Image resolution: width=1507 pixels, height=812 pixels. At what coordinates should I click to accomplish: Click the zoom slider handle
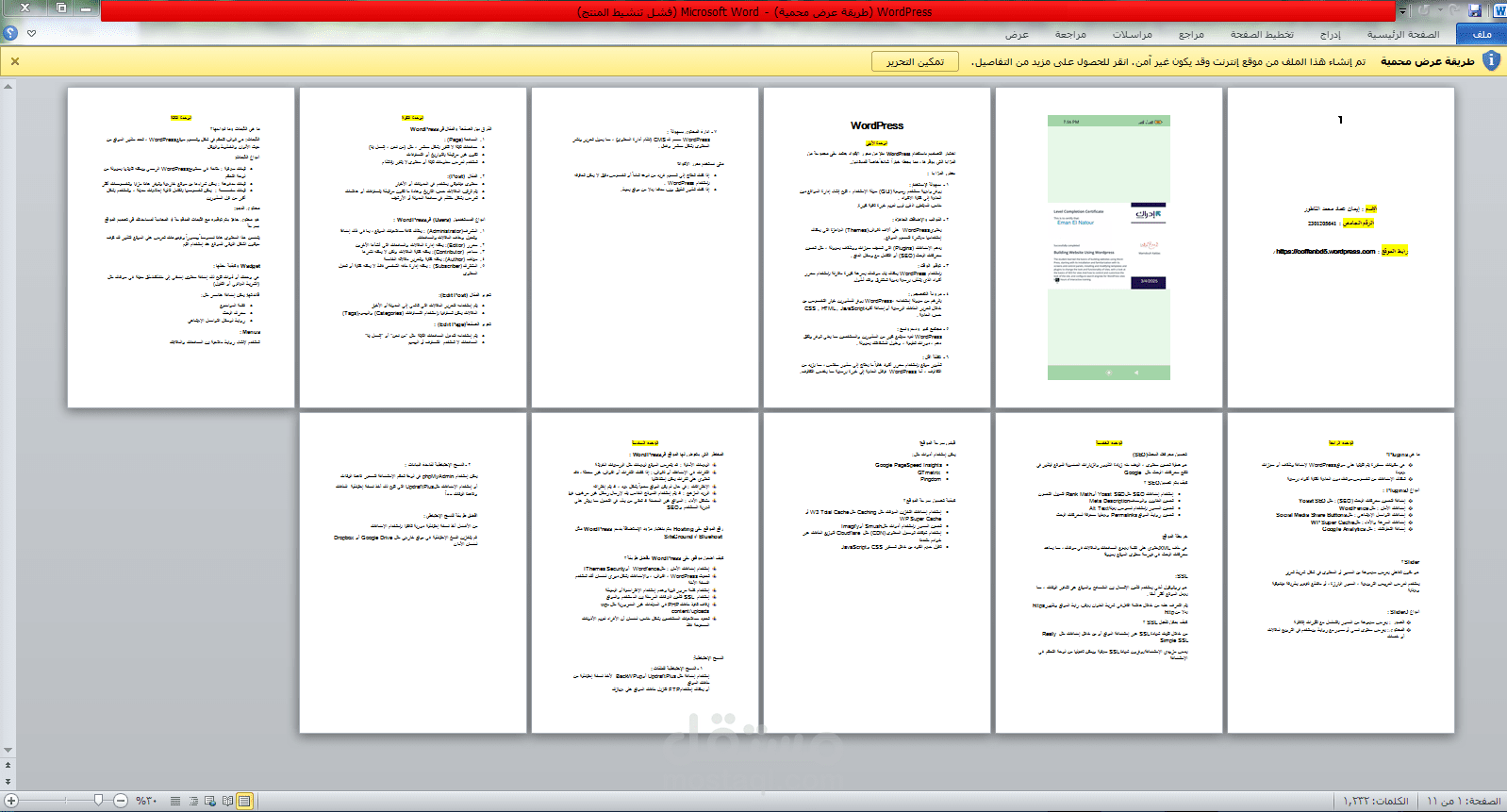pyautogui.click(x=98, y=801)
